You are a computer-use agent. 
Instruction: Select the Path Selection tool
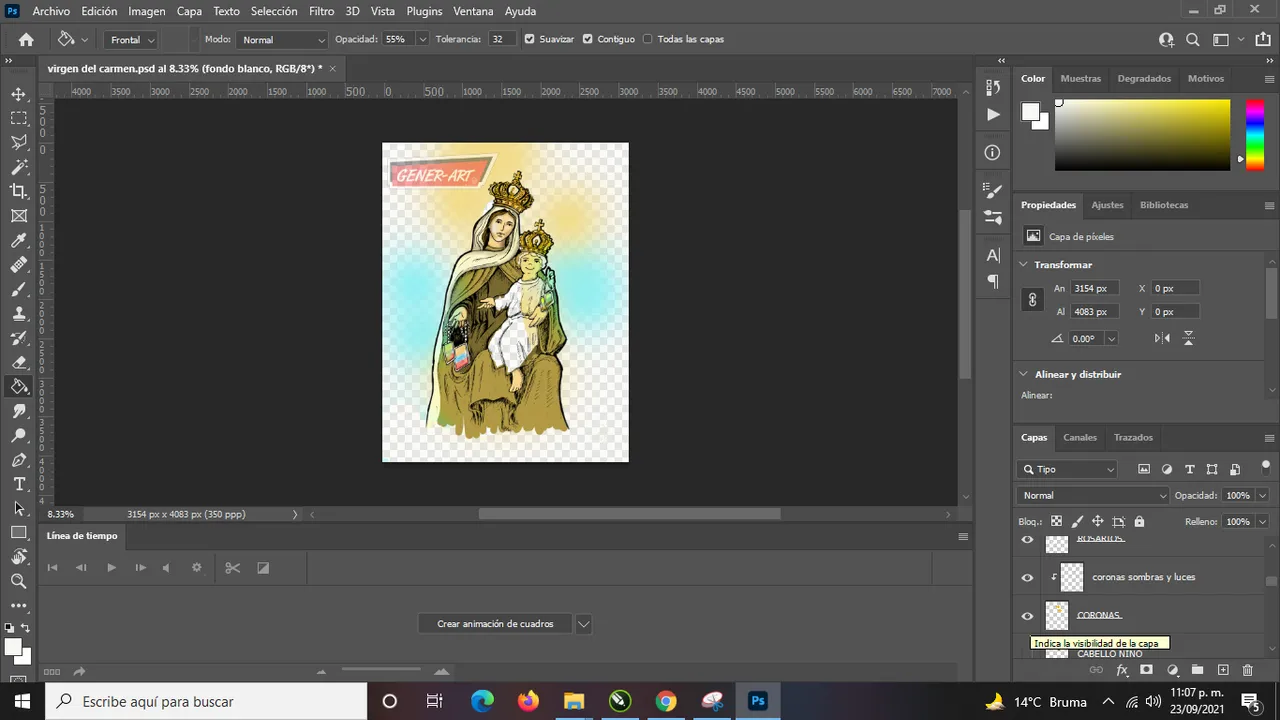pos(19,508)
